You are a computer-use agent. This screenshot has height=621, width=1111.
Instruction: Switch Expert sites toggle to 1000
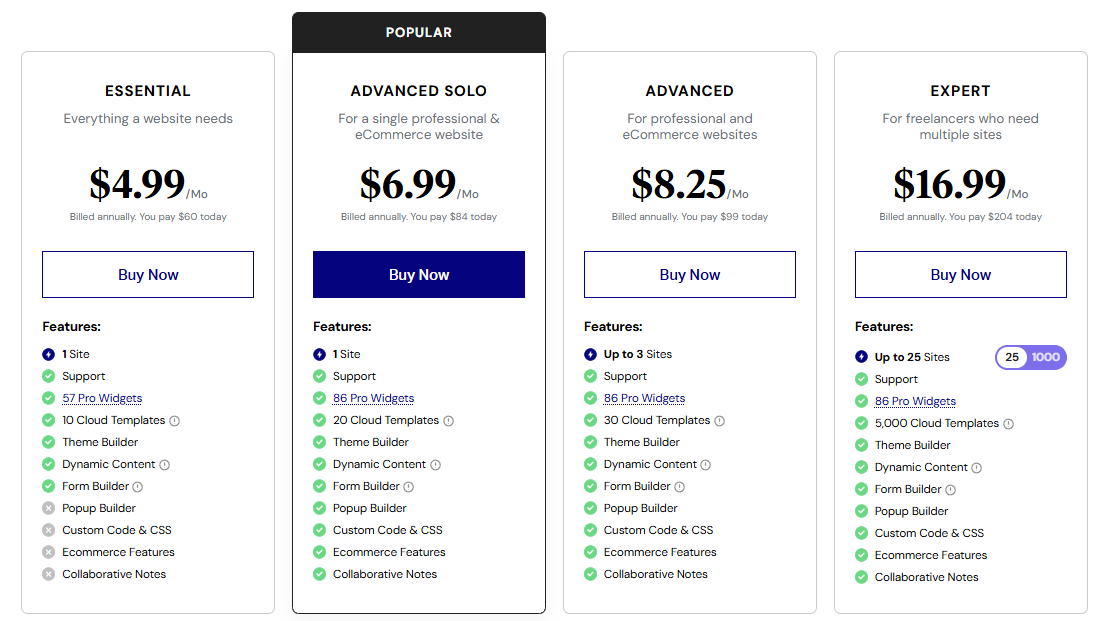tap(1047, 357)
